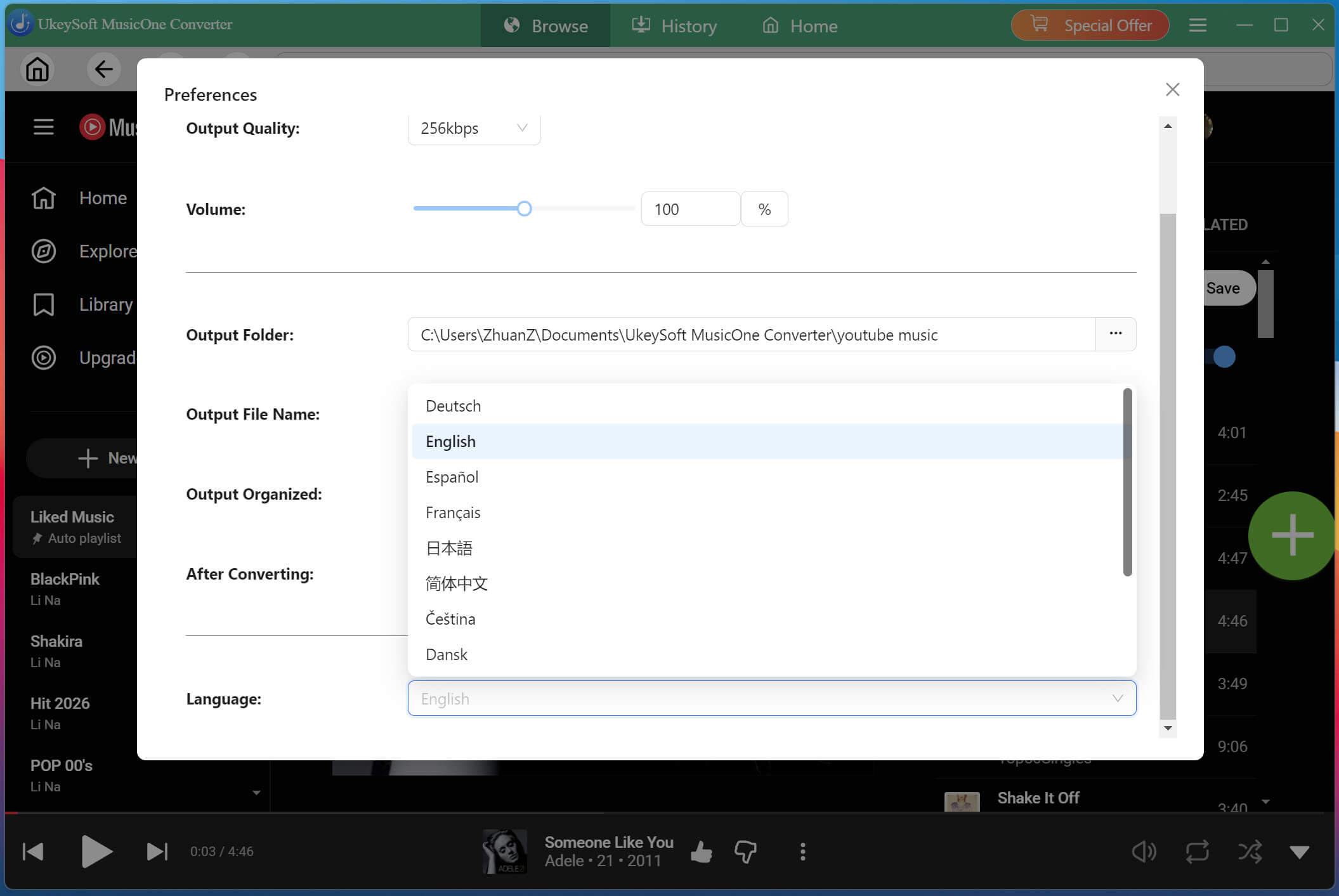The width and height of the screenshot is (1339, 896).
Task: Click the volume slider handle
Action: (524, 209)
